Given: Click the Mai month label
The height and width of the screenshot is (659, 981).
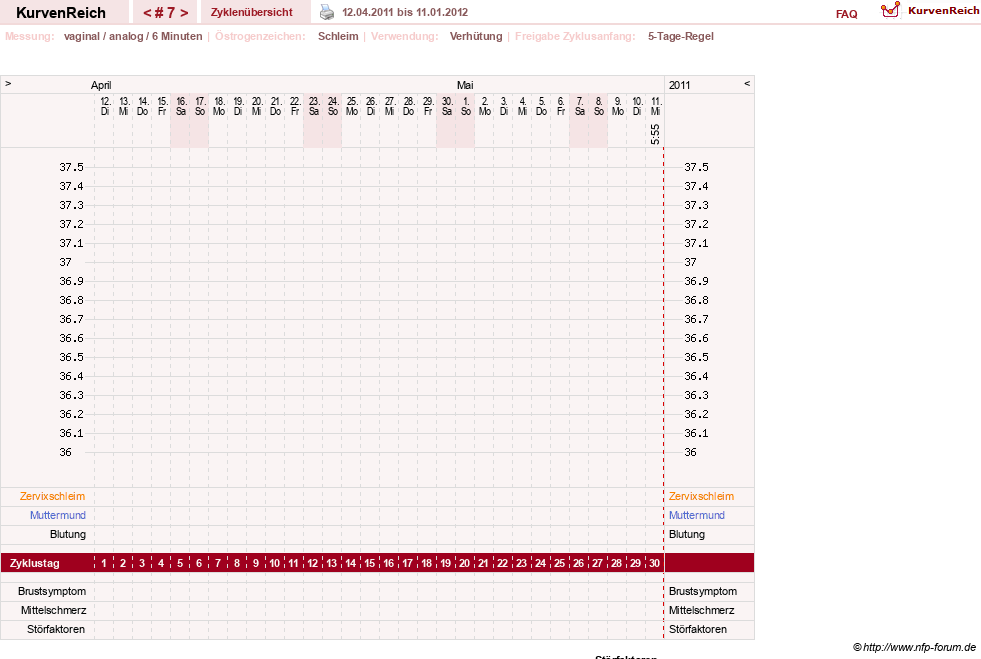Looking at the screenshot, I should 465,85.
